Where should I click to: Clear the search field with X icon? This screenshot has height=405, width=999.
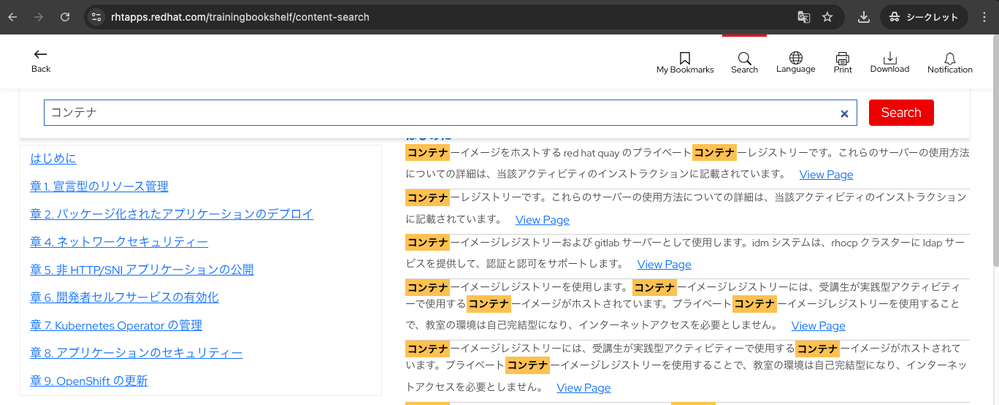pyautogui.click(x=844, y=114)
